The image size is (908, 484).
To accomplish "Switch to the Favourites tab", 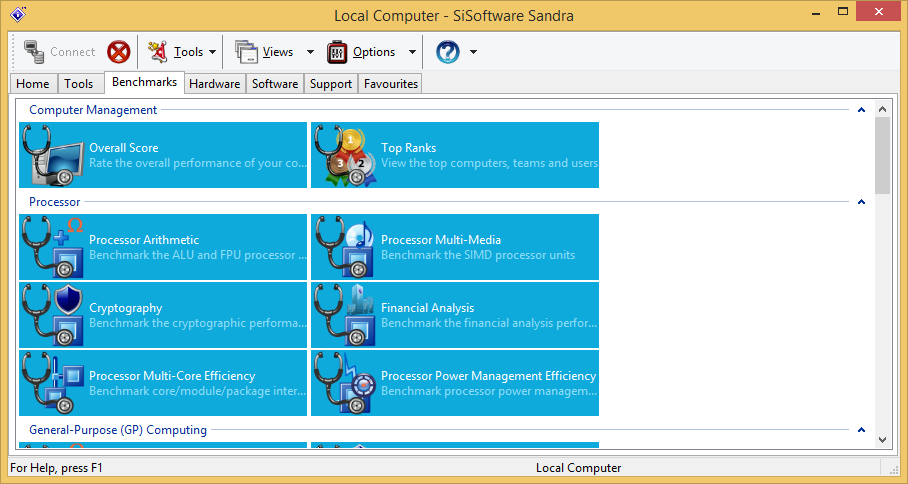I will tap(391, 84).
